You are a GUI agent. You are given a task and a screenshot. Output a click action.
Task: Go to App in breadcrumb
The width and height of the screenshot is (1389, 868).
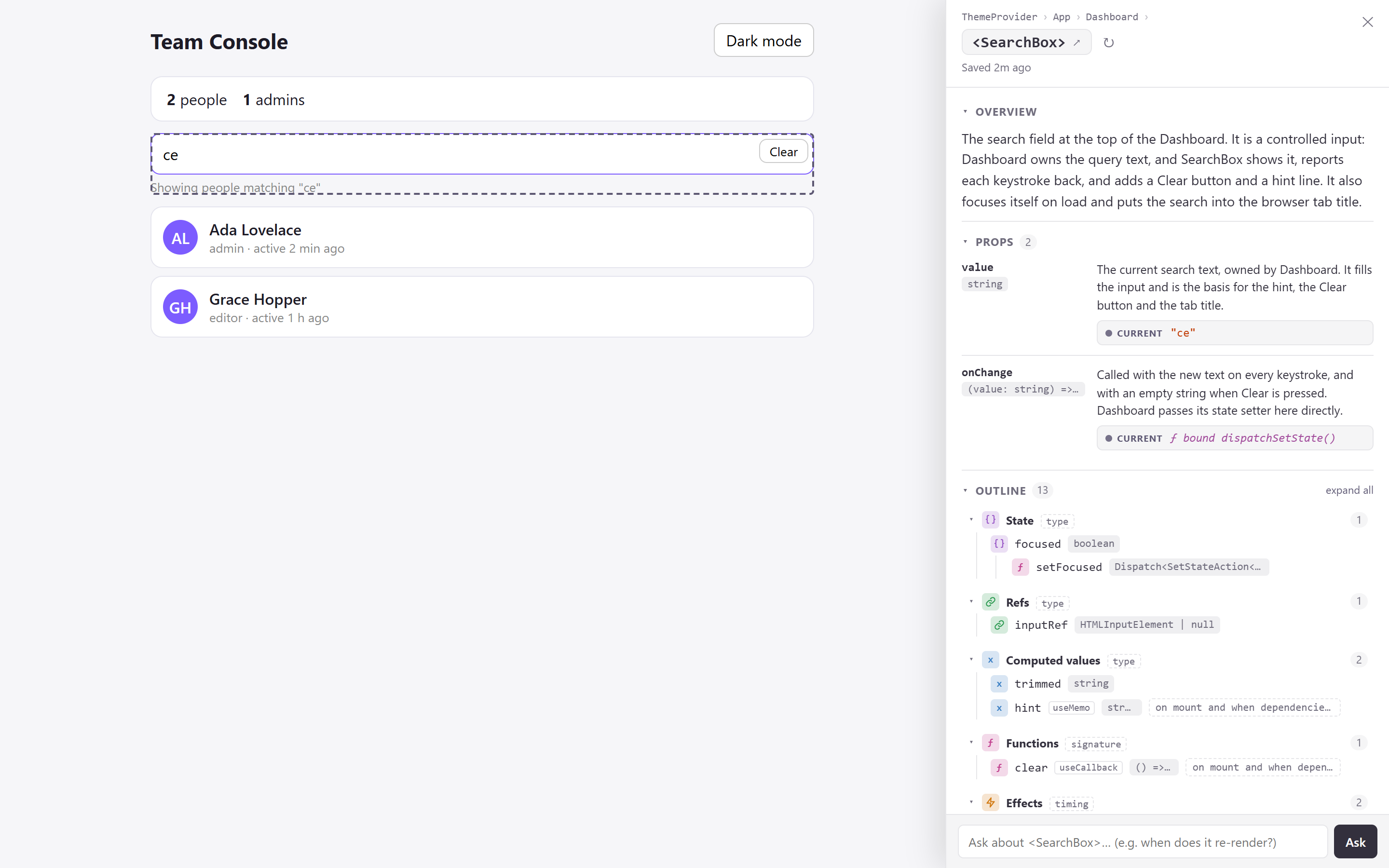tap(1061, 17)
